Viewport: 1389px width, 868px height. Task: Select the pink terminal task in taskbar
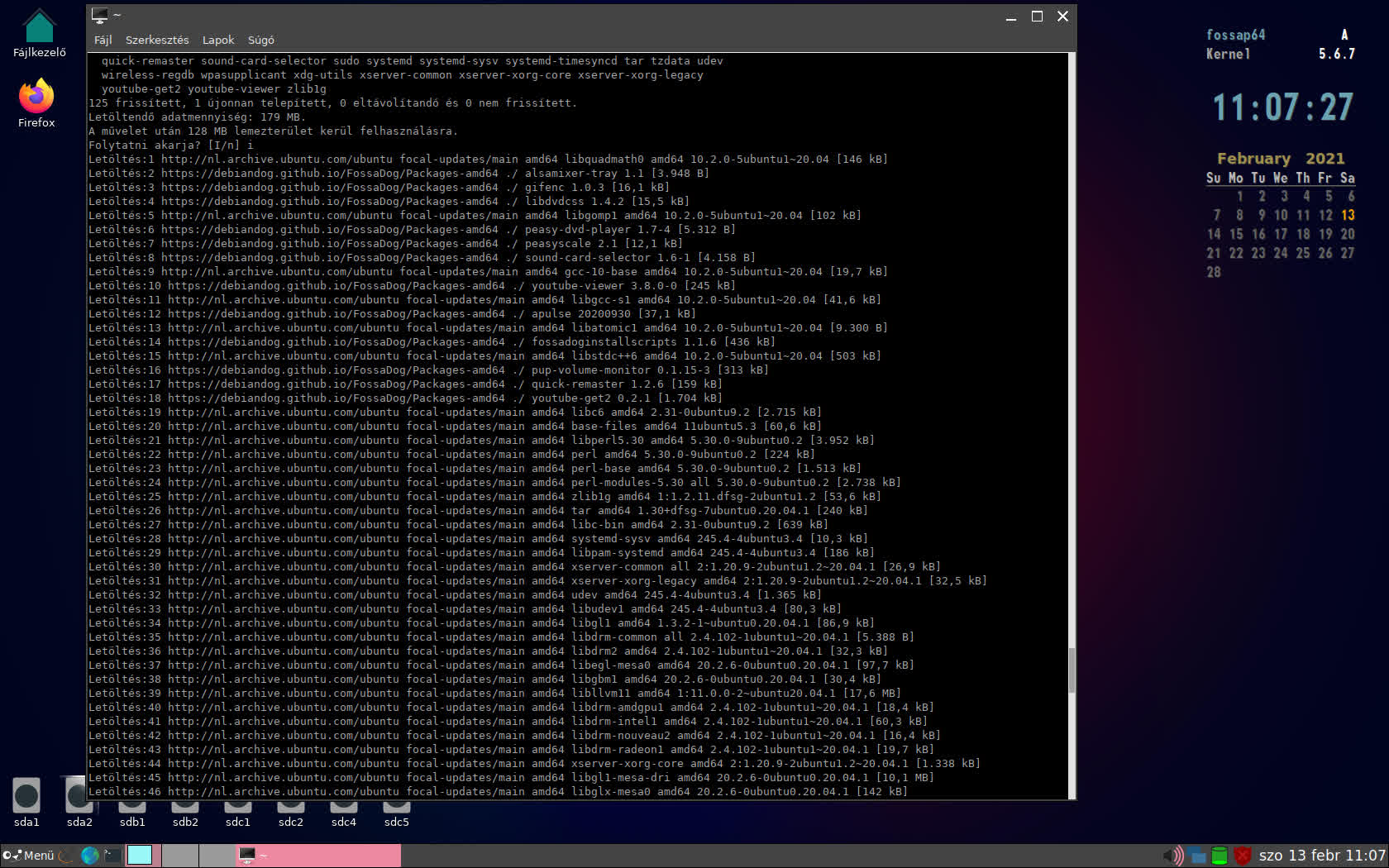tap(319, 856)
